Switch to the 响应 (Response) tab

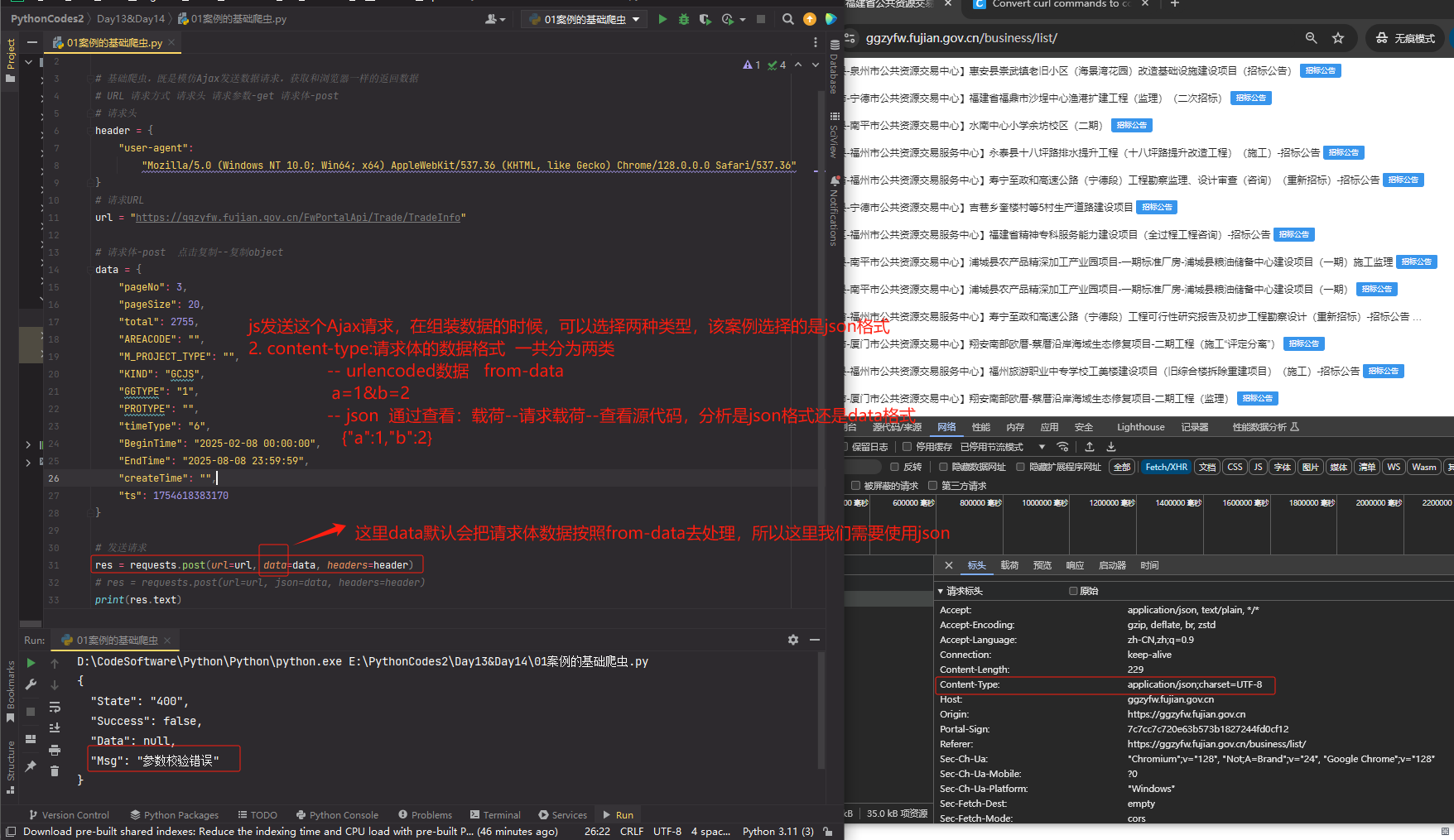(1075, 565)
